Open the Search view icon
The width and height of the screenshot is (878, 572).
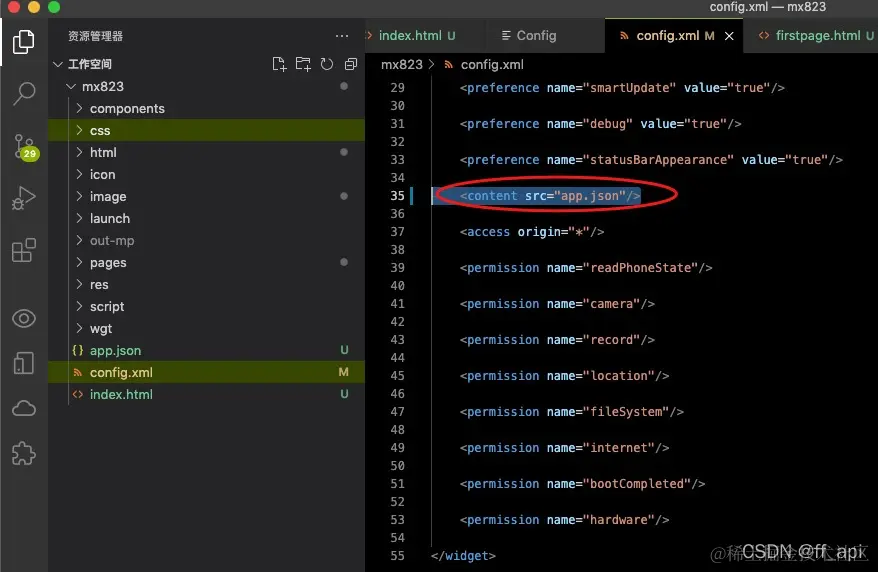[x=24, y=93]
